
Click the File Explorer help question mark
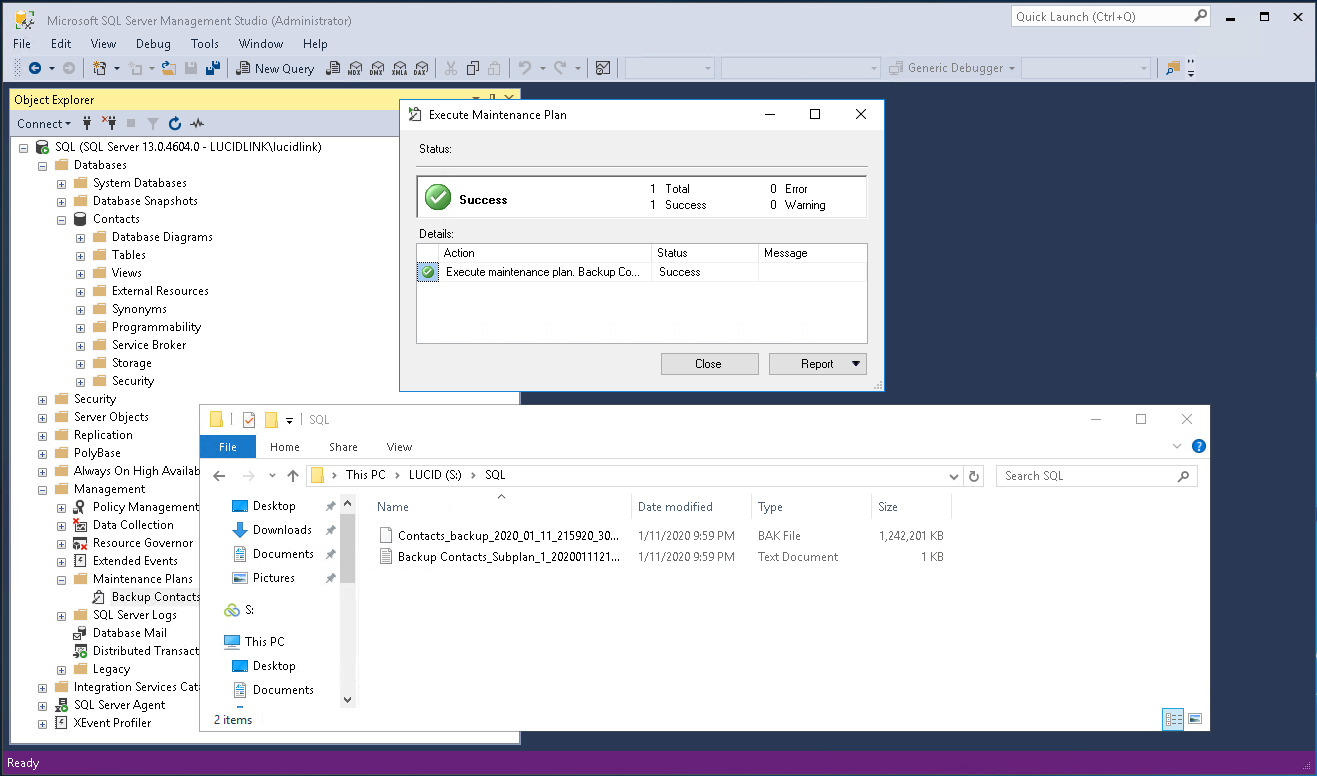[1199, 447]
